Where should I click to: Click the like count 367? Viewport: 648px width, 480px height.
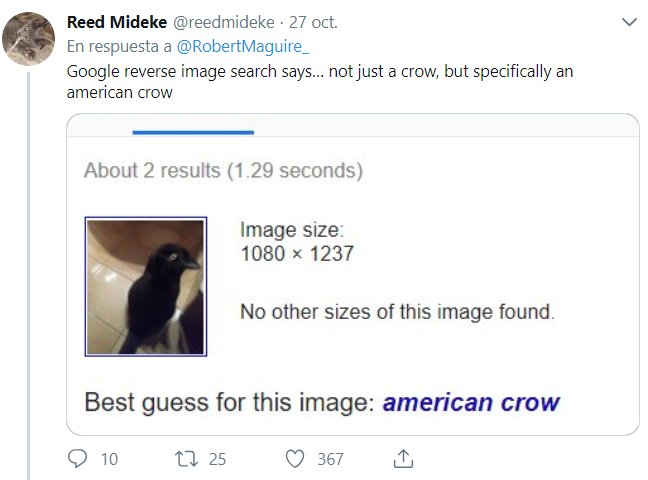[x=330, y=459]
